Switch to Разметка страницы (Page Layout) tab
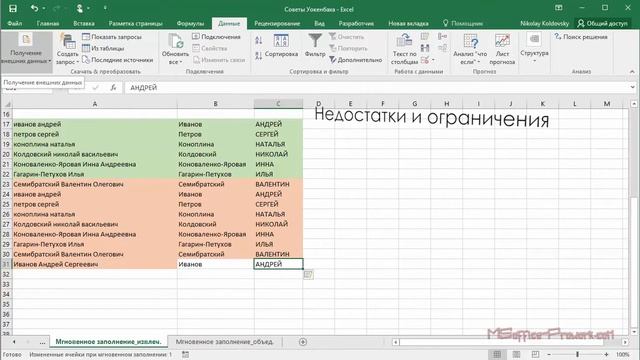The image size is (640, 360). (136, 23)
